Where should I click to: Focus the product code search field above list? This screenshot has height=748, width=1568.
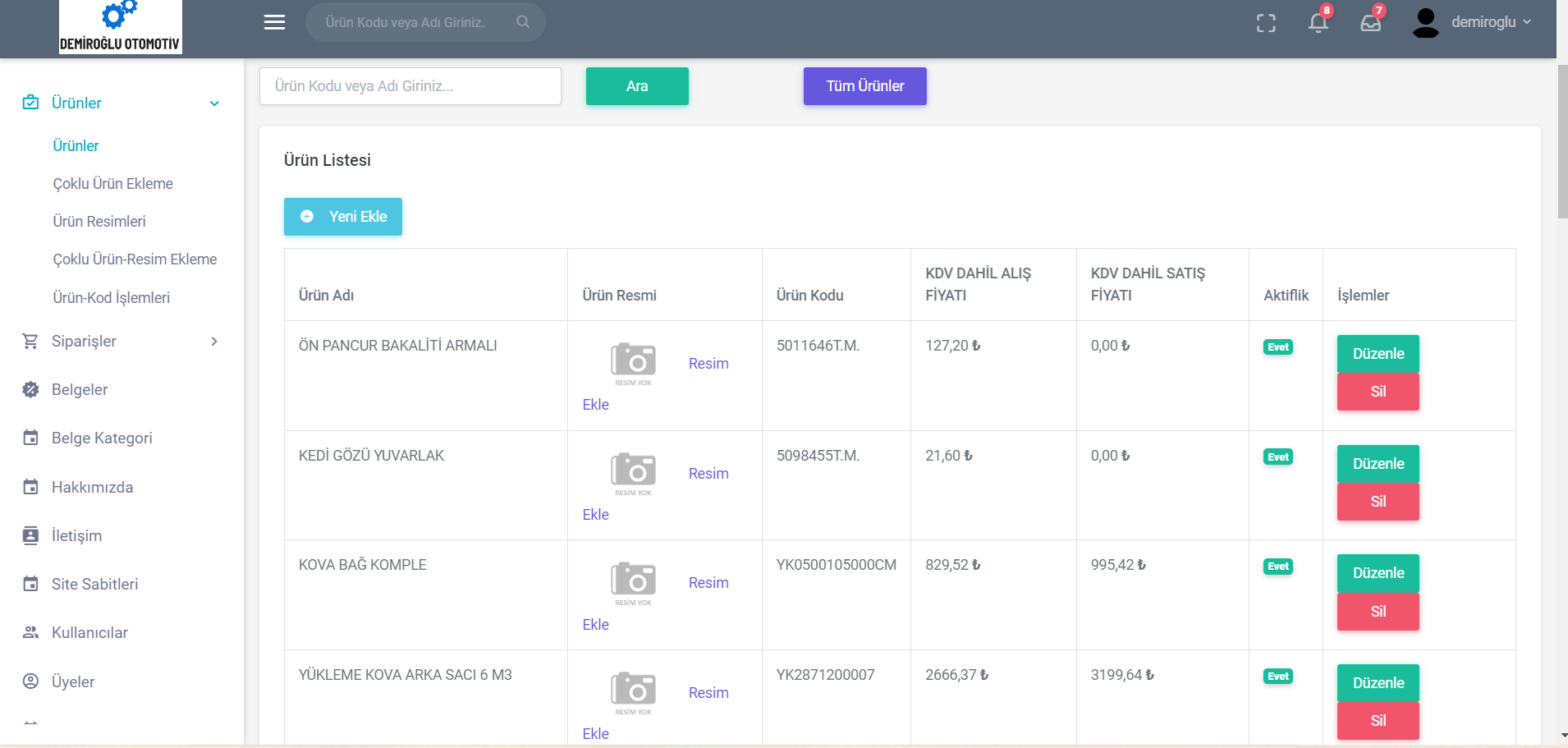(410, 86)
